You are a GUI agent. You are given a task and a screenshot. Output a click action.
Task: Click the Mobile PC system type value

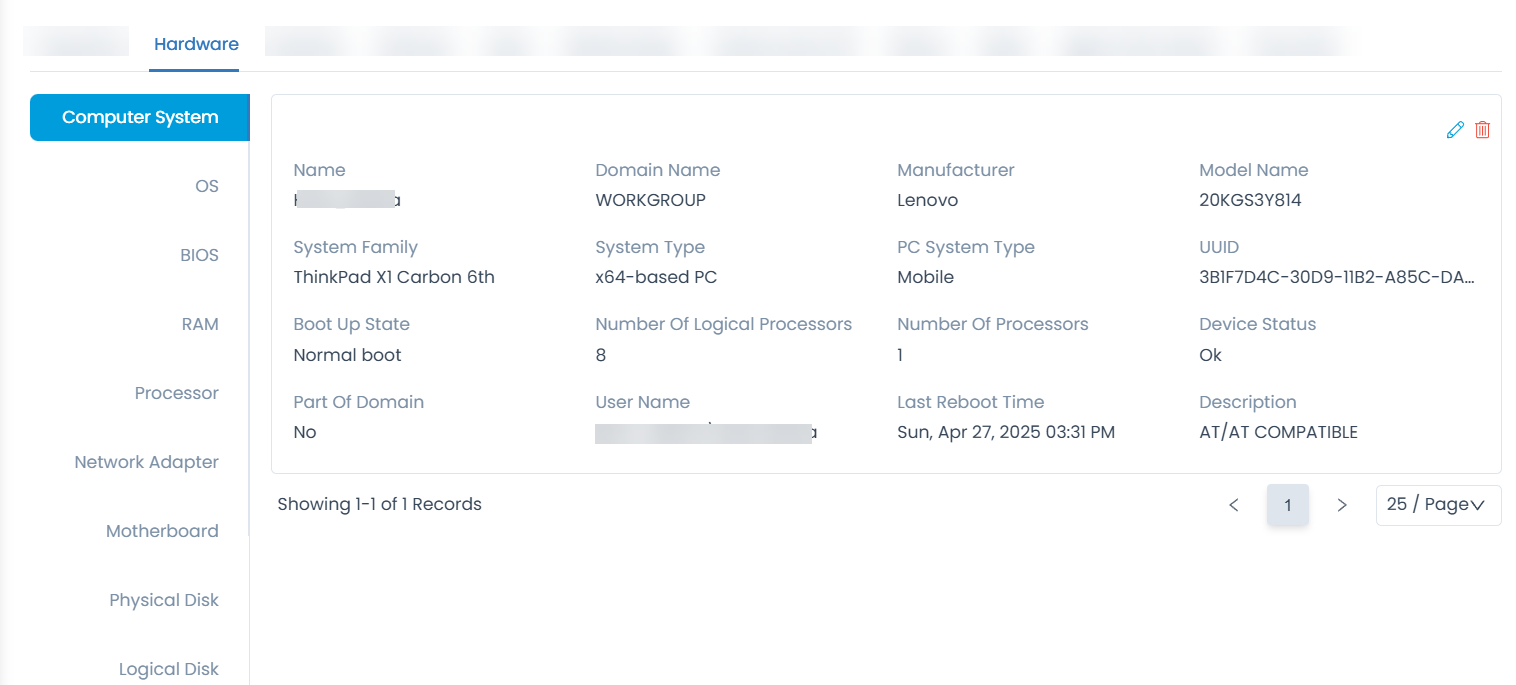tap(925, 277)
